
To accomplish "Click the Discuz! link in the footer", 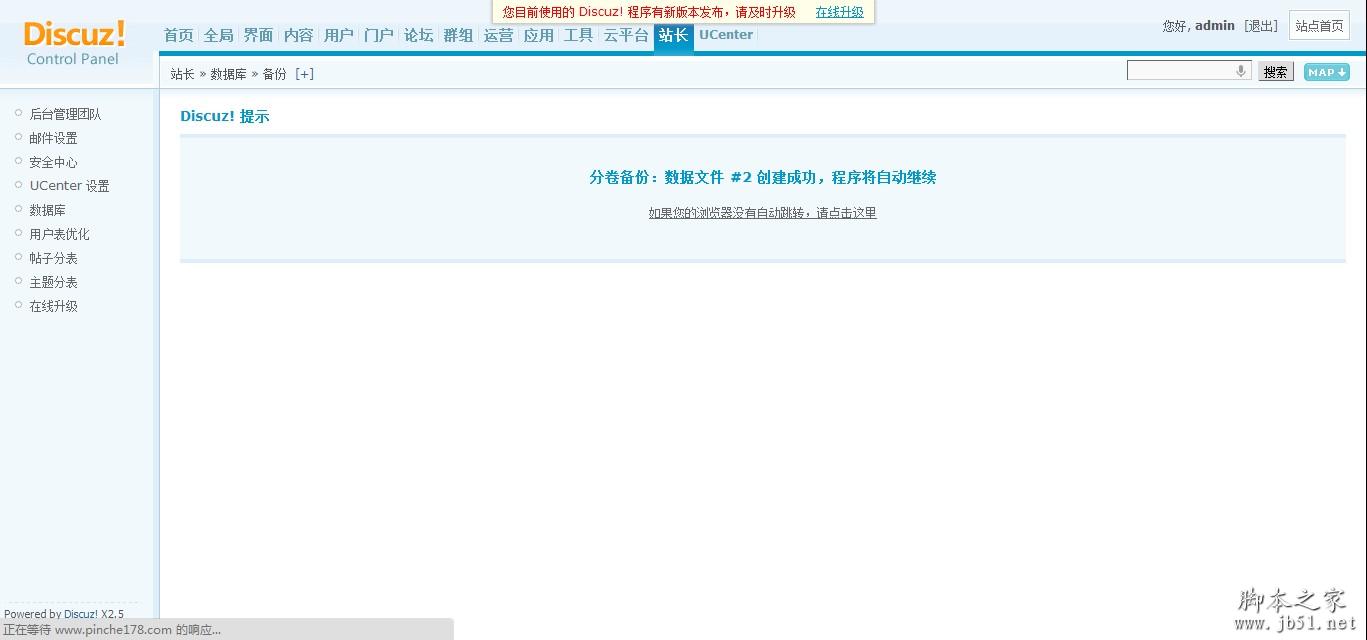I will coord(80,614).
